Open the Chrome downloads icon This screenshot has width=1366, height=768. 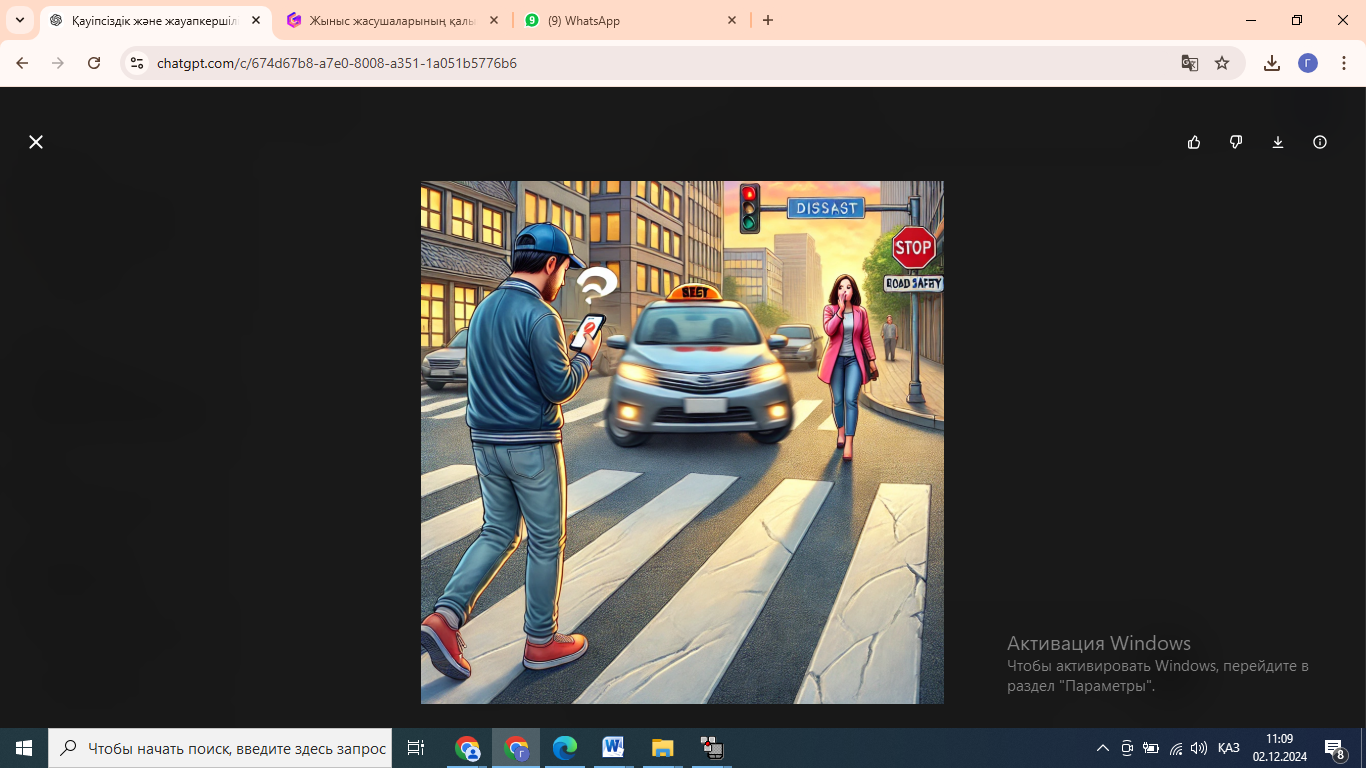tap(1271, 63)
